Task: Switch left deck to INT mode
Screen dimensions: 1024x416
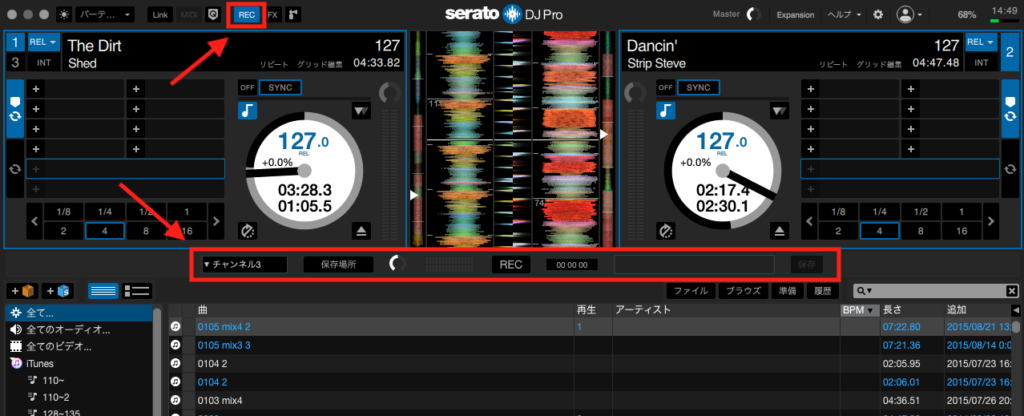Action: tap(43, 63)
